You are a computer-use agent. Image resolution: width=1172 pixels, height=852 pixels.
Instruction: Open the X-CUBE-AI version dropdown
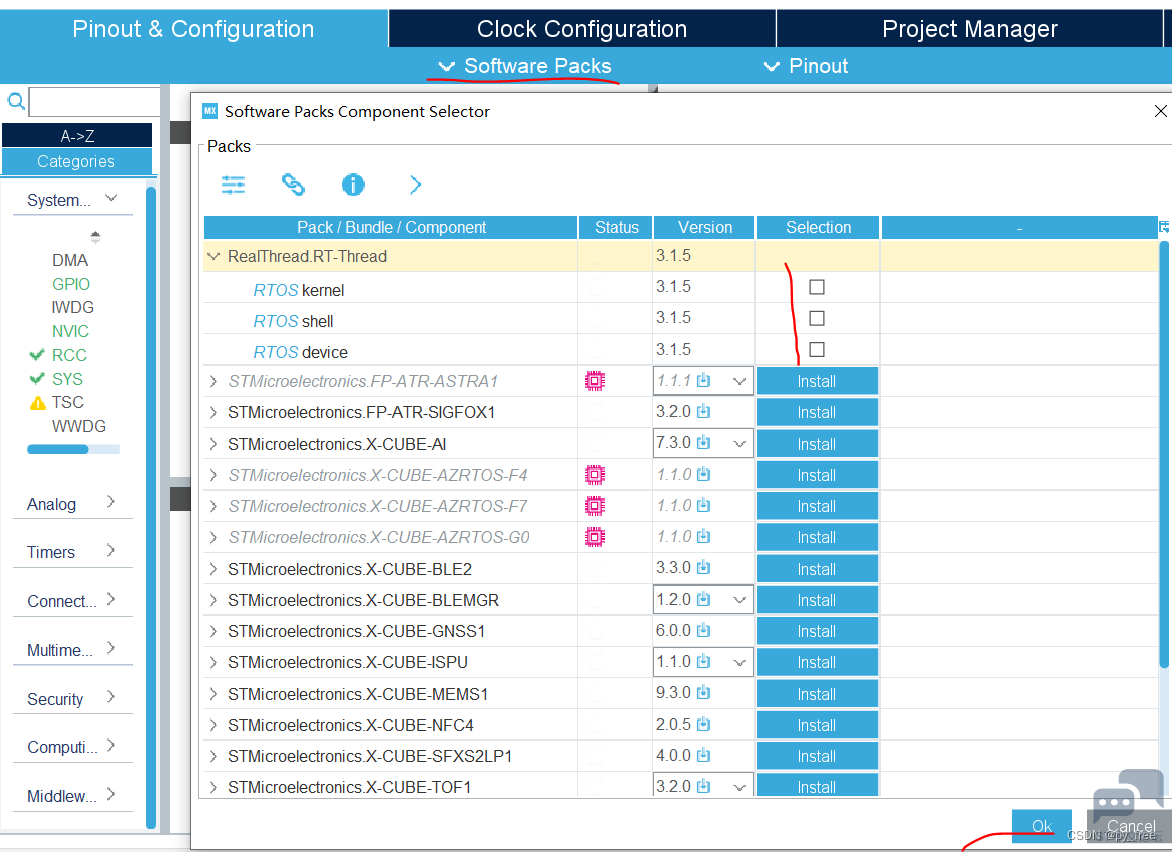coord(739,444)
